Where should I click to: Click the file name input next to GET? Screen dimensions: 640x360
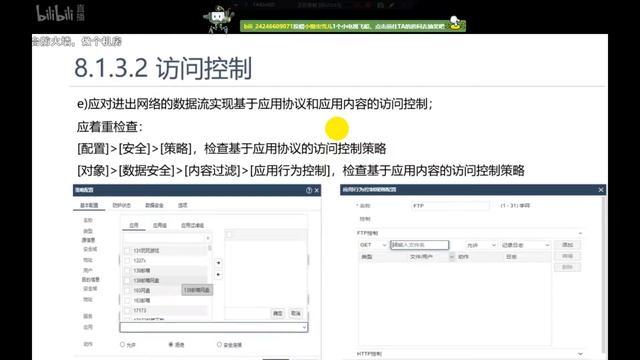point(420,245)
